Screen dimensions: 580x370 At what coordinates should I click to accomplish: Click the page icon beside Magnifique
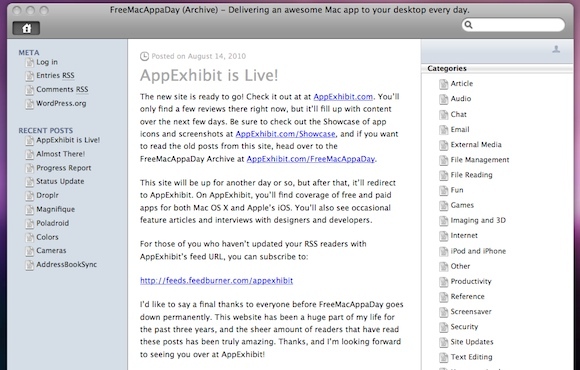29,210
